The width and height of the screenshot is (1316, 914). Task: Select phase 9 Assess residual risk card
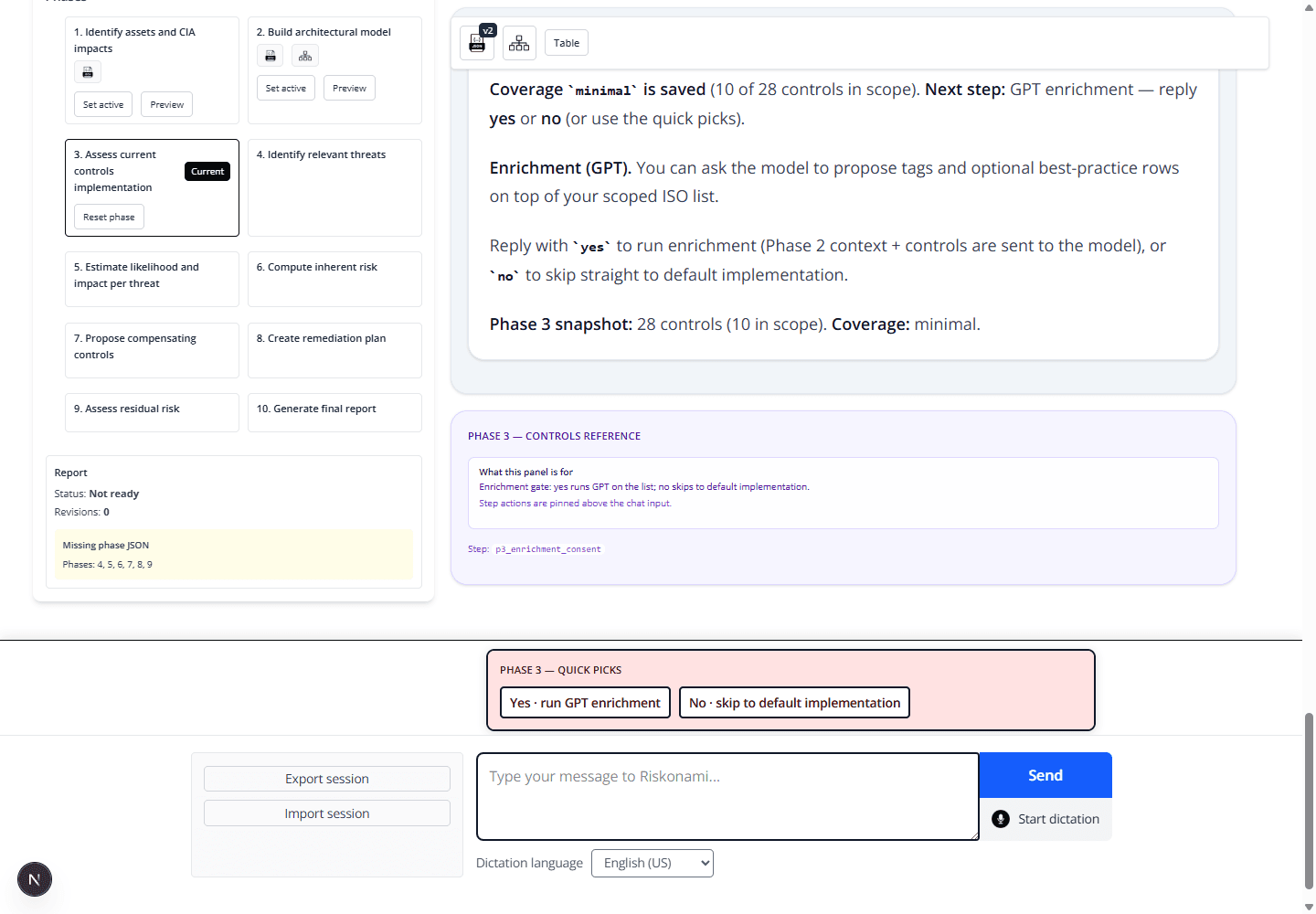point(152,412)
